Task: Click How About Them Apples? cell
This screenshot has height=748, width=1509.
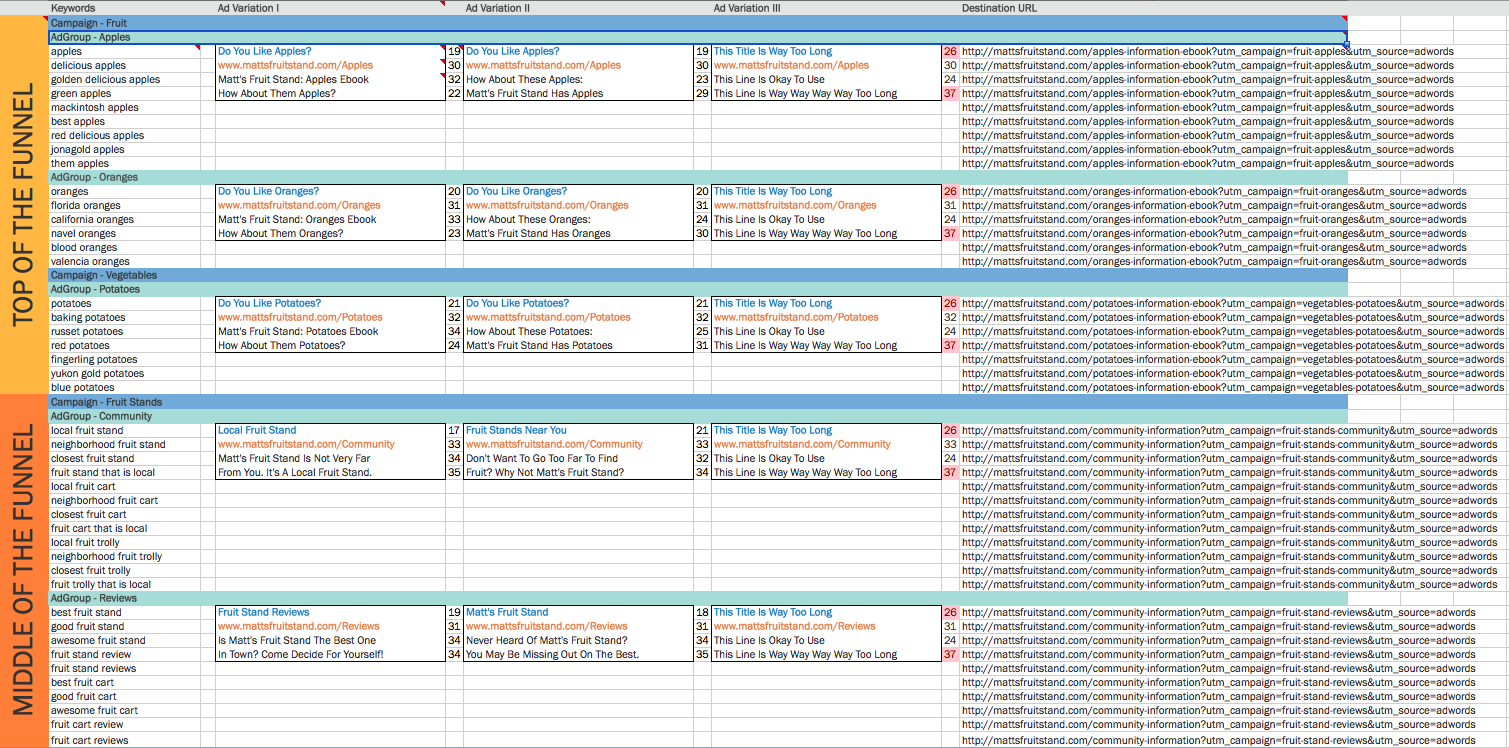Action: pyautogui.click(x=330, y=93)
